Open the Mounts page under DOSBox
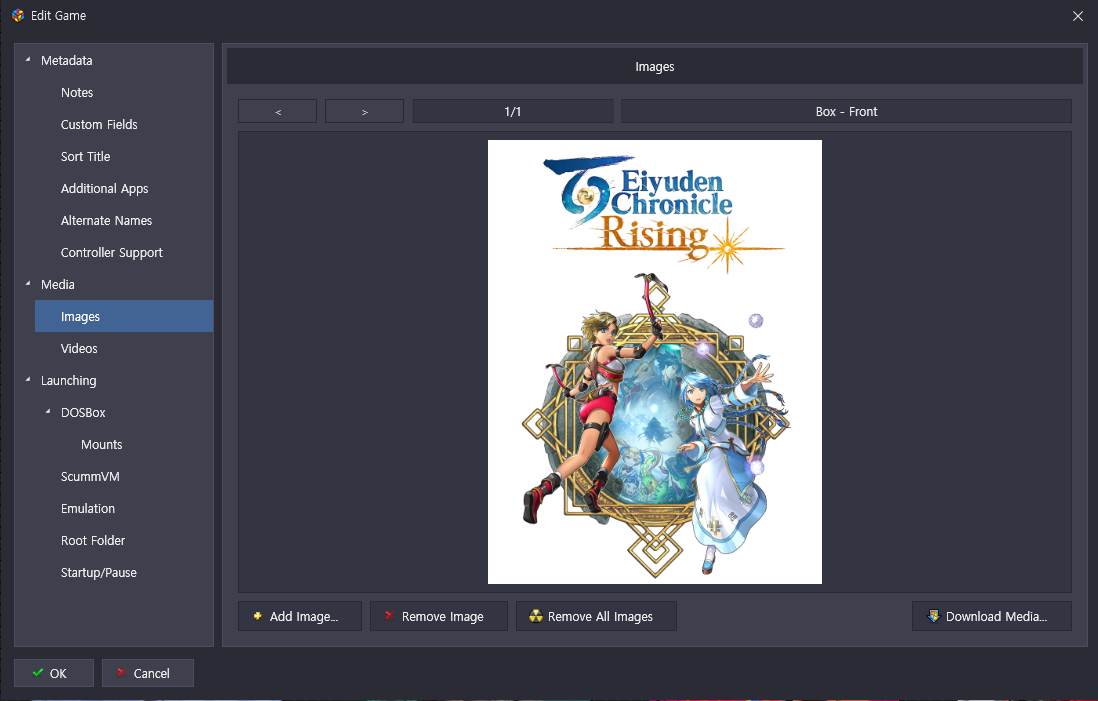This screenshot has height=701, width=1098. tap(102, 445)
